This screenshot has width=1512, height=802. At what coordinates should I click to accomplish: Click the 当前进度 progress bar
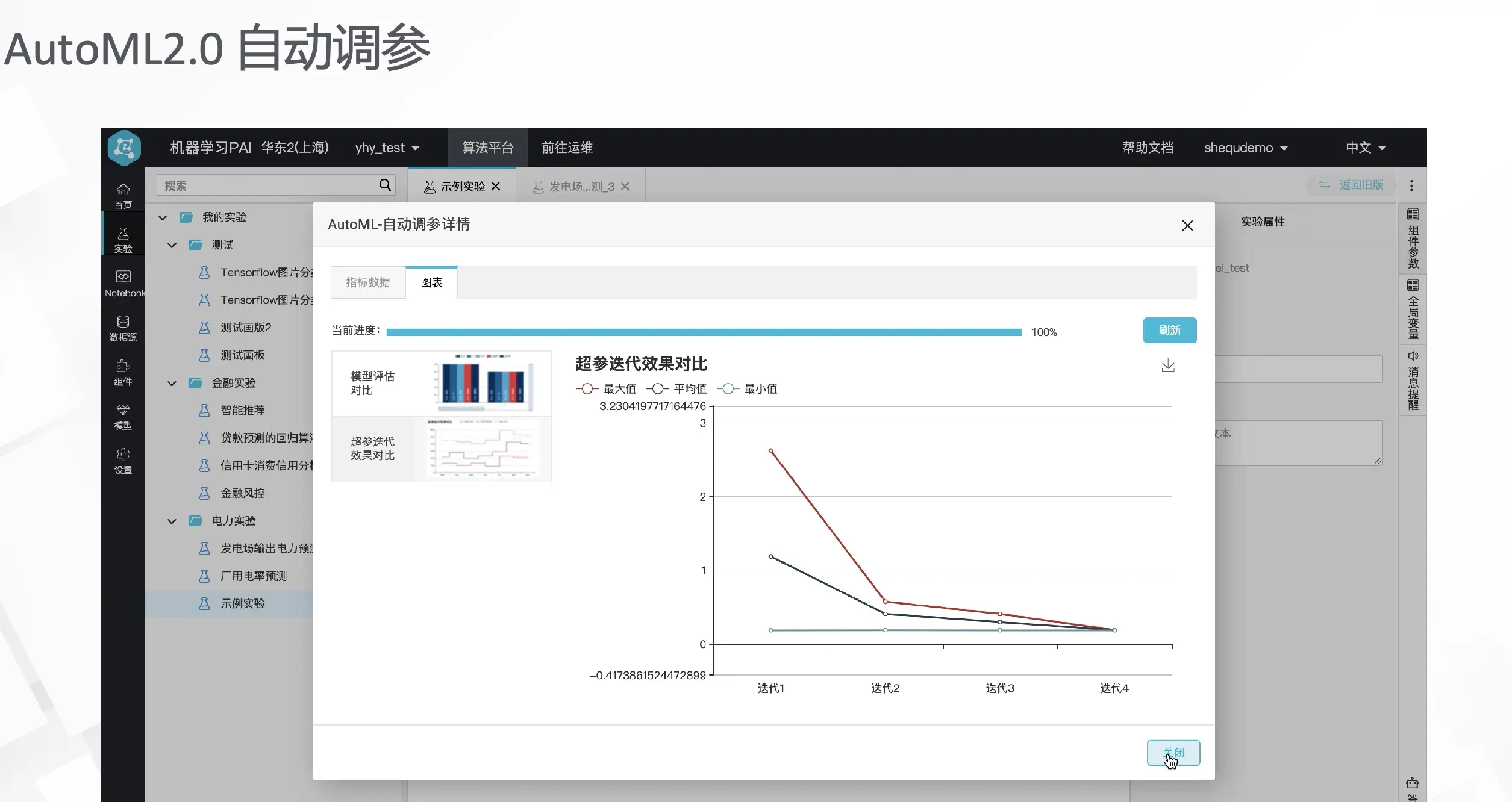pyautogui.click(x=704, y=331)
